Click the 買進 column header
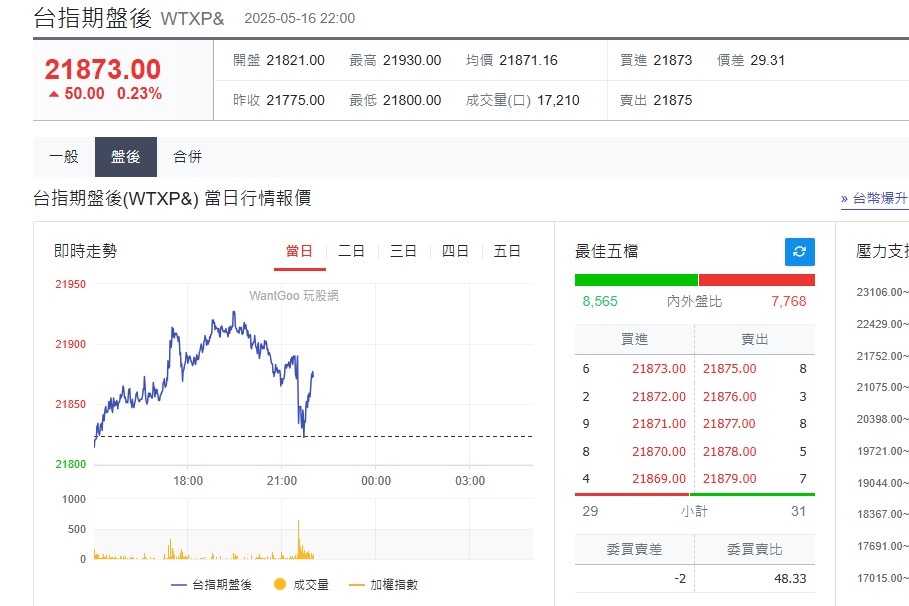 pos(633,339)
